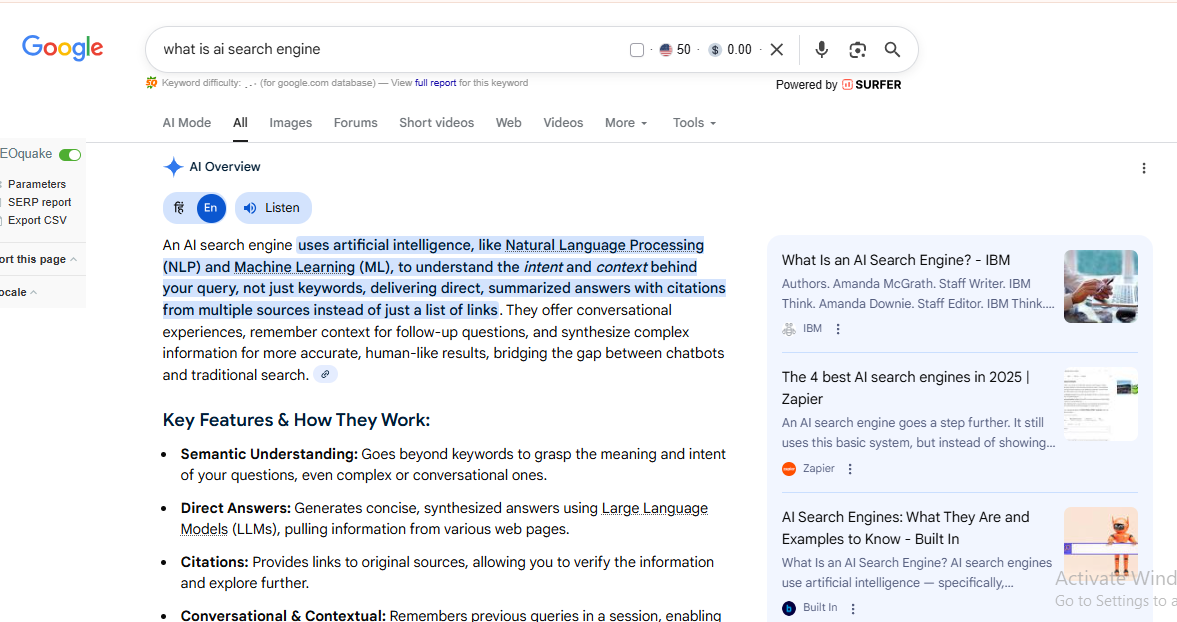1177x622 pixels.
Task: Click the AI Overview sparkle icon
Action: click(173, 167)
